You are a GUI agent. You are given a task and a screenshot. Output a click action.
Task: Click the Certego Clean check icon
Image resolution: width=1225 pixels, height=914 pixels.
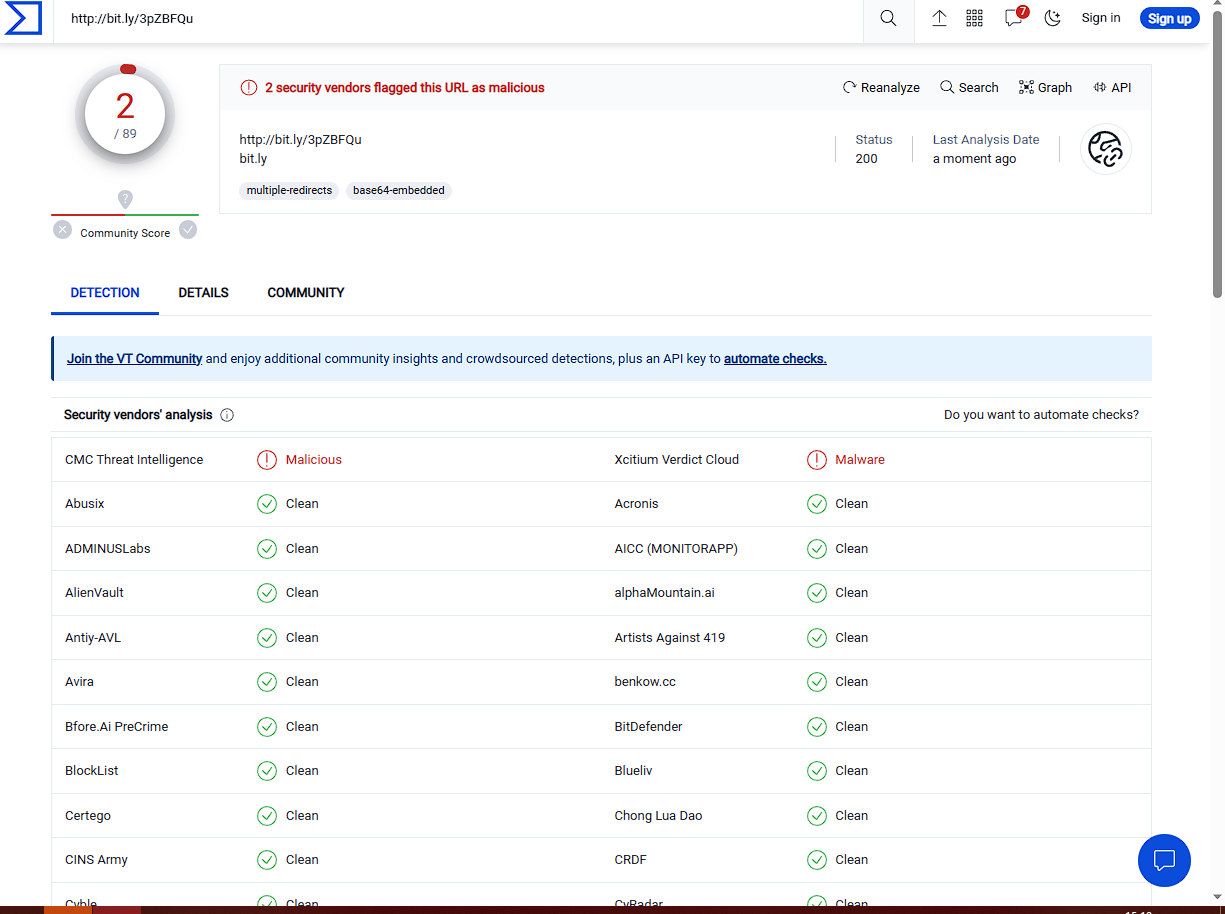(x=267, y=816)
